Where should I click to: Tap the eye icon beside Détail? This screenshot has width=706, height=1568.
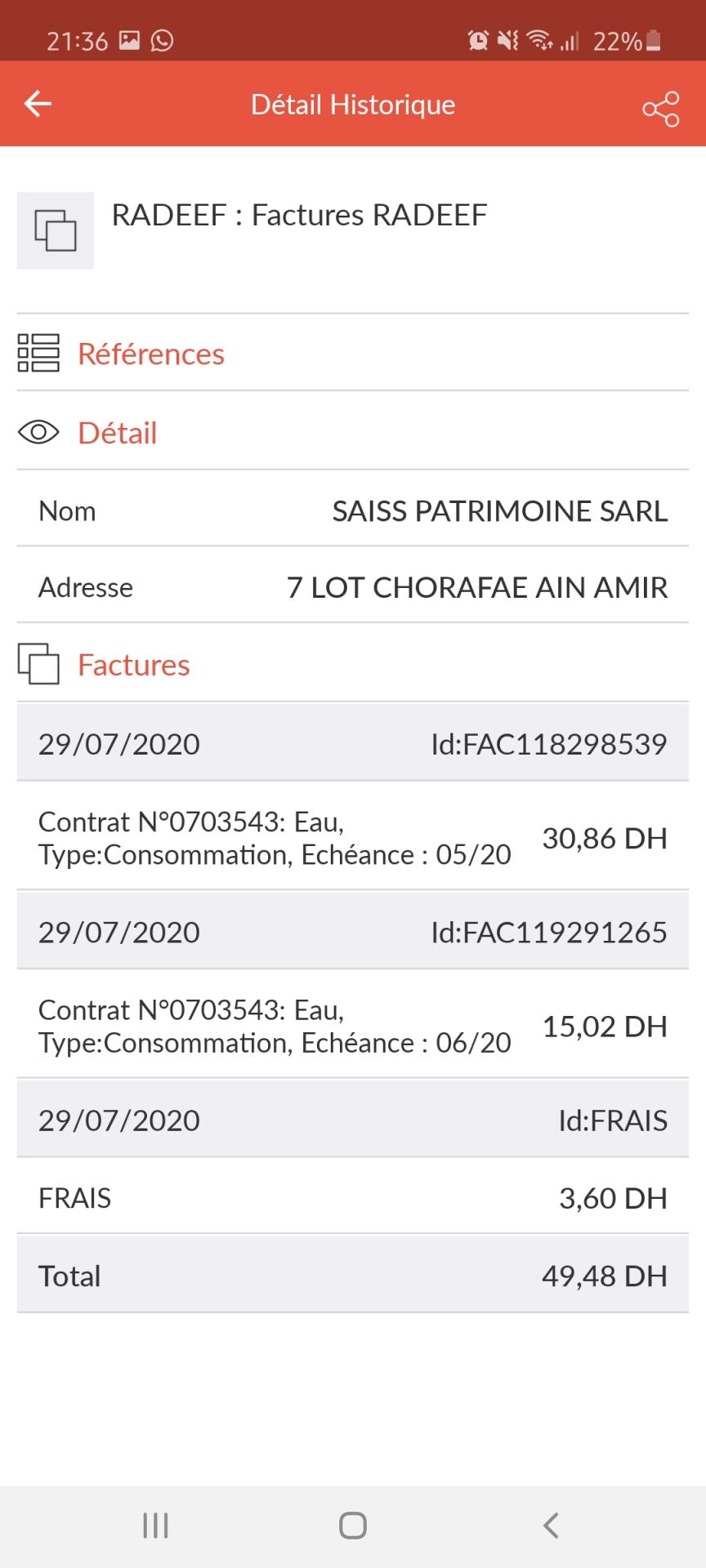[38, 432]
